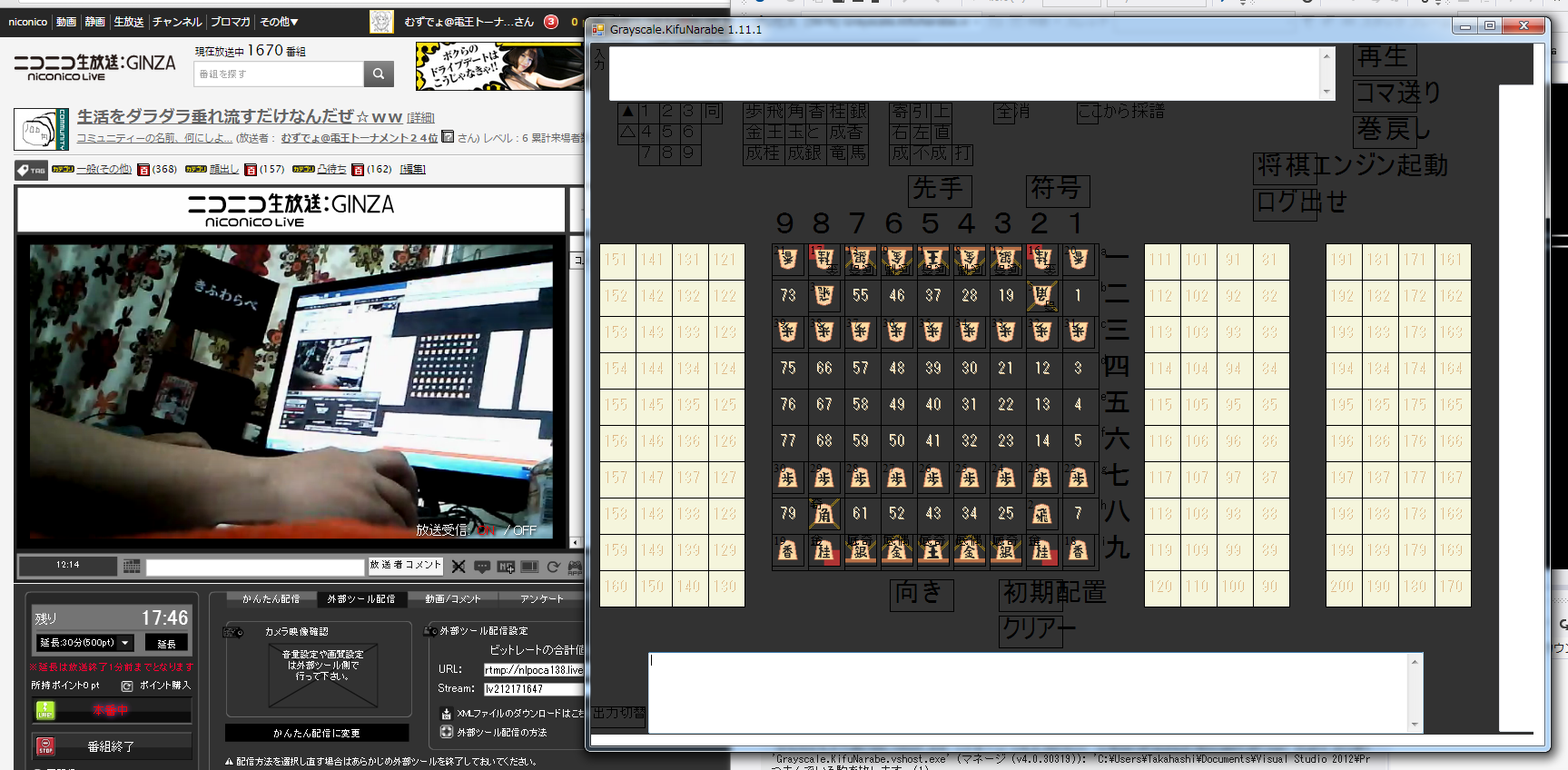Click the 放送者コメント button
The image size is (1568, 770).
[405, 566]
